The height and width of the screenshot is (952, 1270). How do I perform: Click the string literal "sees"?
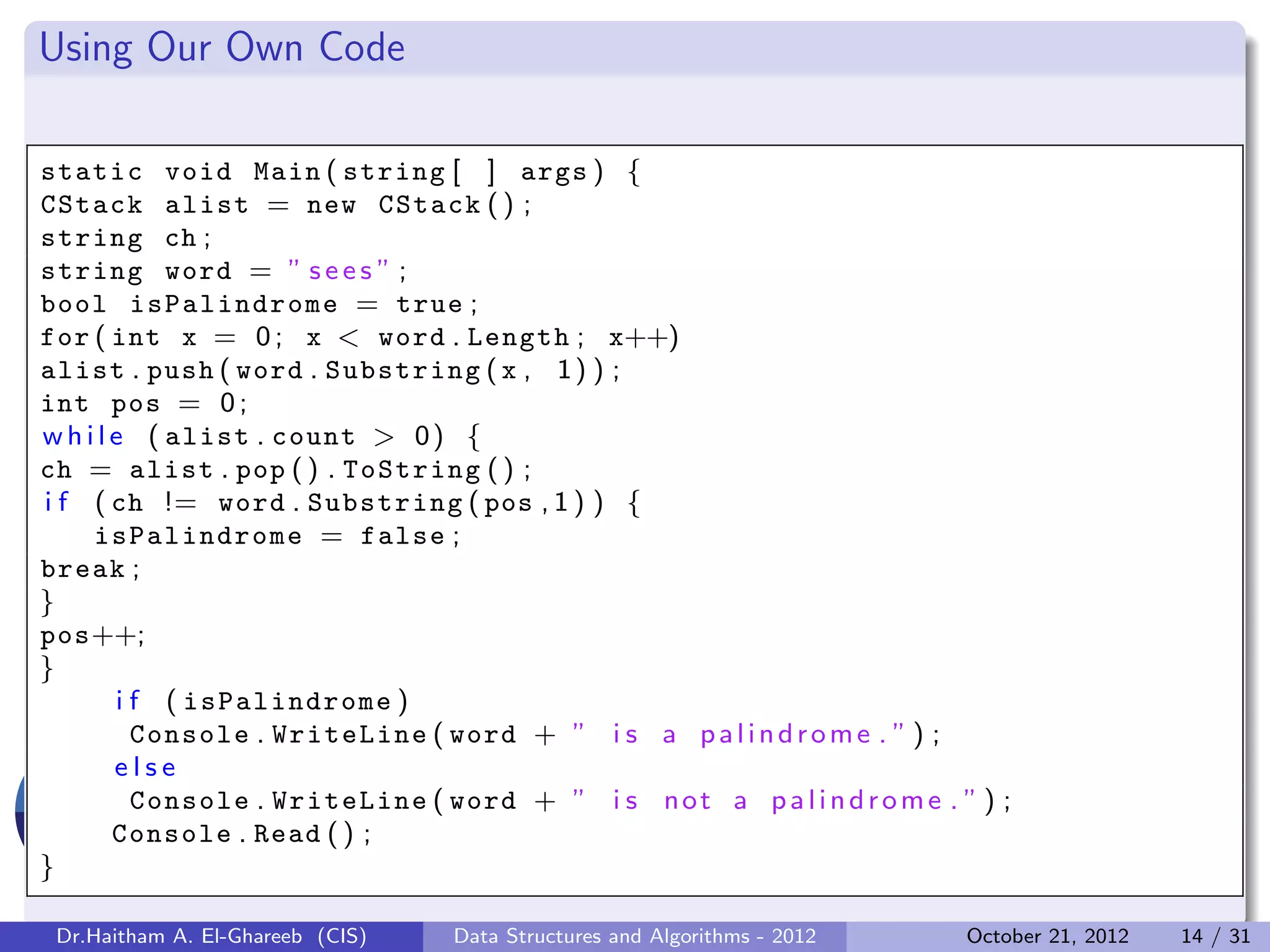pos(339,271)
